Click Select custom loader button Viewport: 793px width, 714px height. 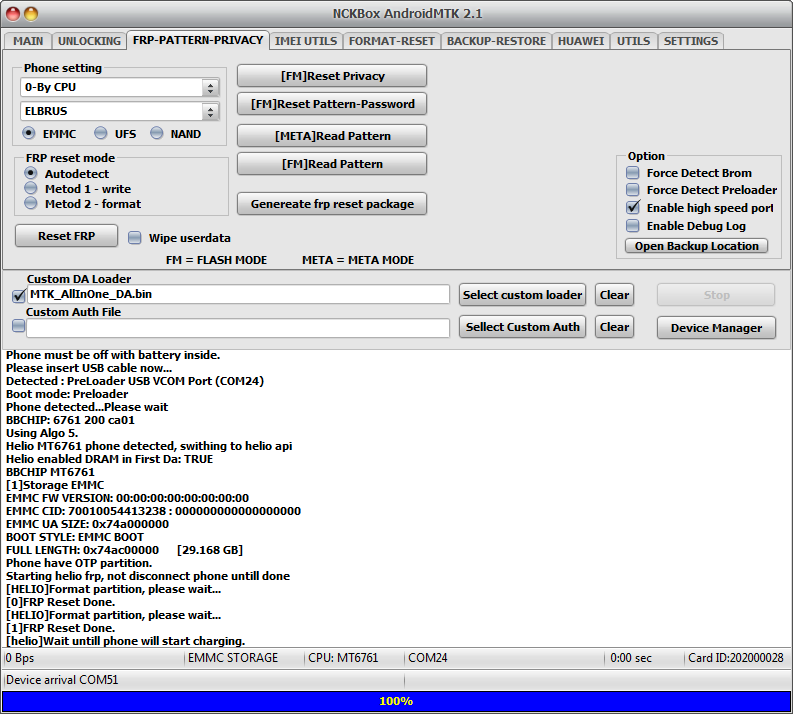click(x=522, y=295)
